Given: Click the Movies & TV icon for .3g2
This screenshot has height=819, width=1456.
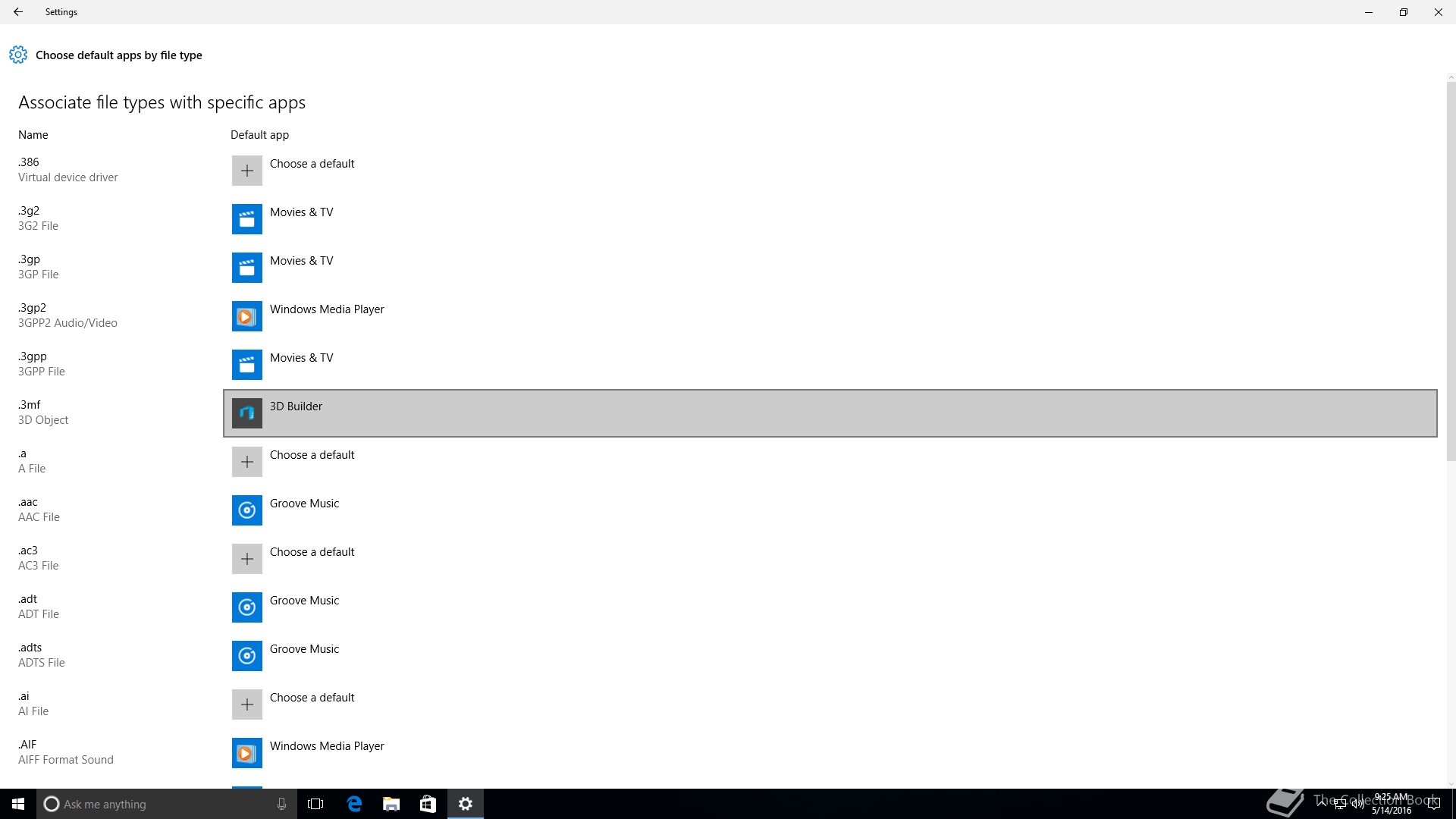Looking at the screenshot, I should [247, 219].
